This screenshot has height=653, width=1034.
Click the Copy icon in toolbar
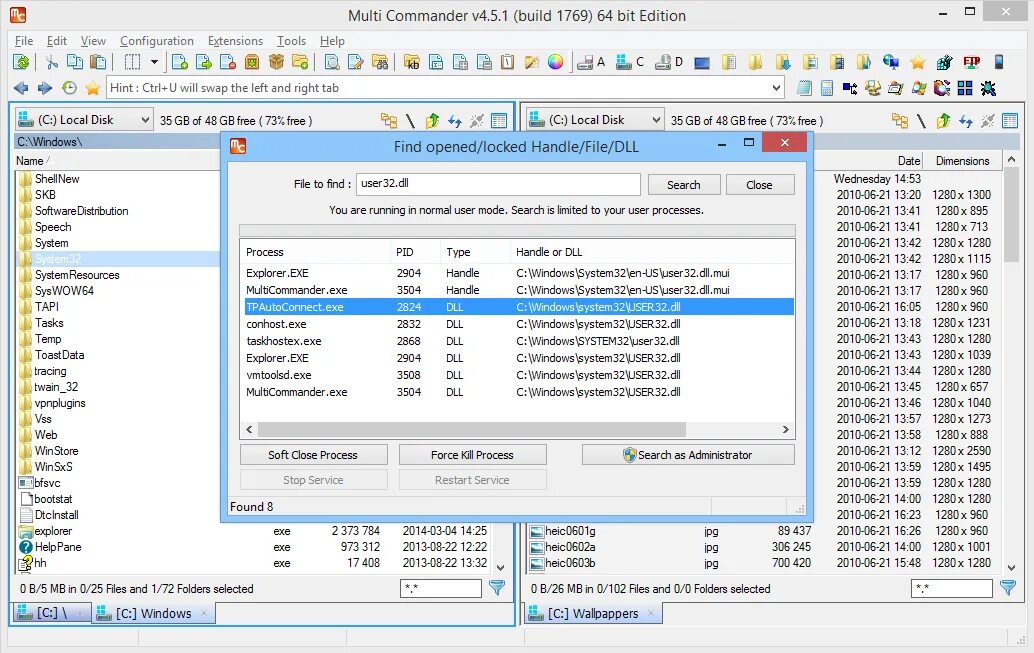click(75, 63)
